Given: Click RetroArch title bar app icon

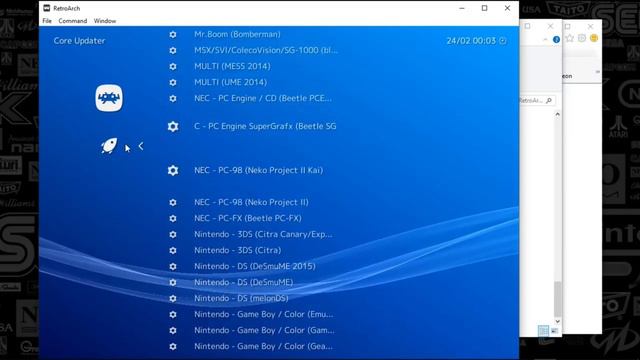Looking at the screenshot, I should tap(47, 8).
